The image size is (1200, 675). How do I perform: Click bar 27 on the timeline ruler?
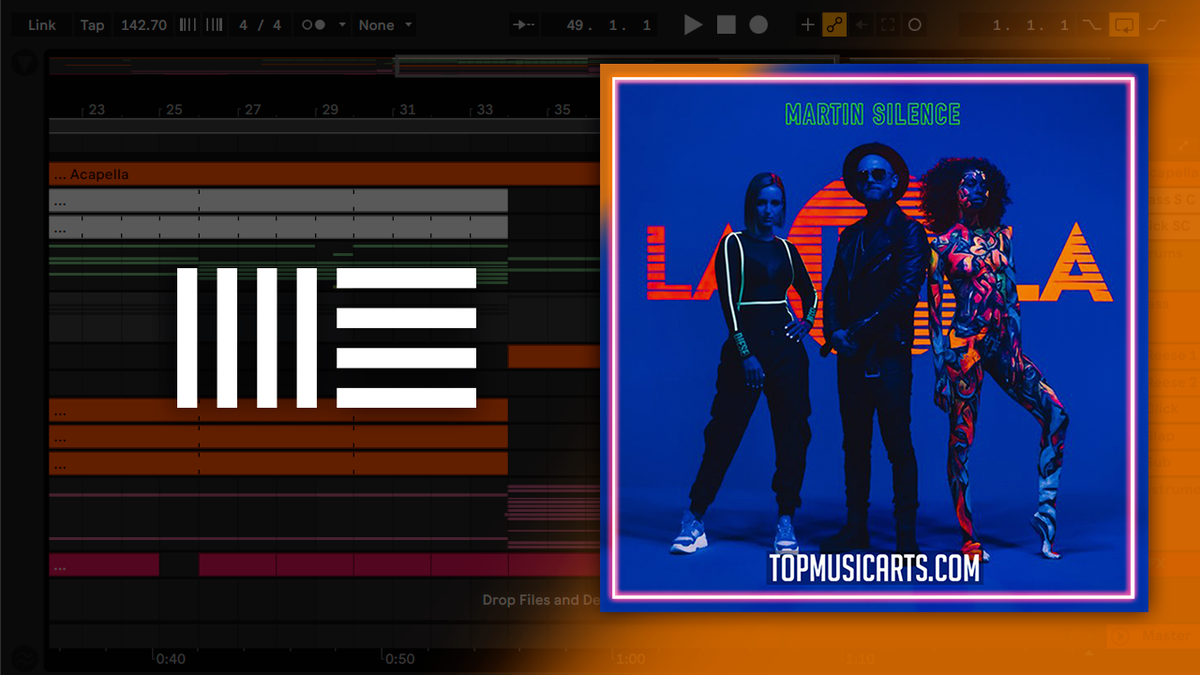coord(252,110)
